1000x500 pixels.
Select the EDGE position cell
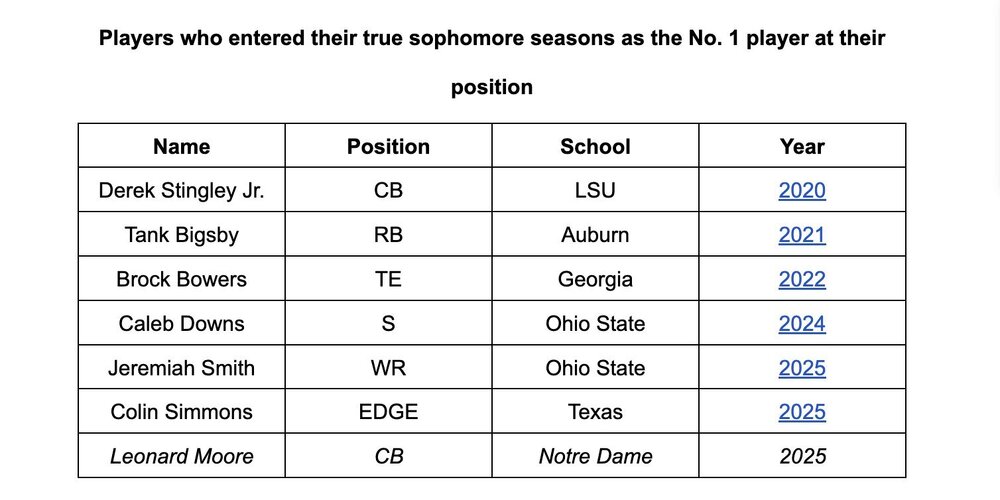(388, 411)
